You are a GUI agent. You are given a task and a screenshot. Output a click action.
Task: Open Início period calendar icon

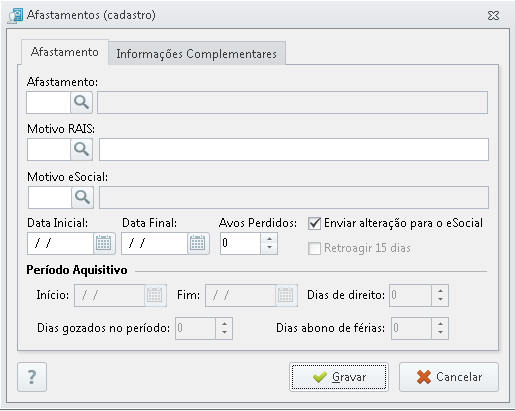155,295
